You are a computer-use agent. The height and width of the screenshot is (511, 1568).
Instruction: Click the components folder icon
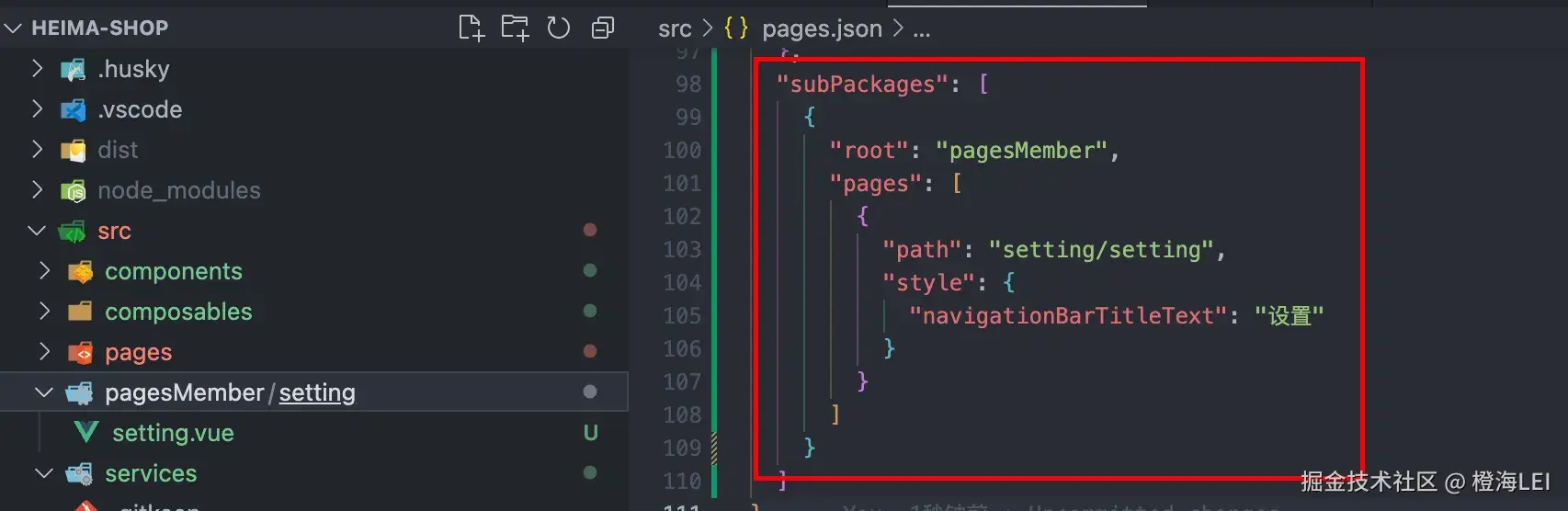pos(80,272)
